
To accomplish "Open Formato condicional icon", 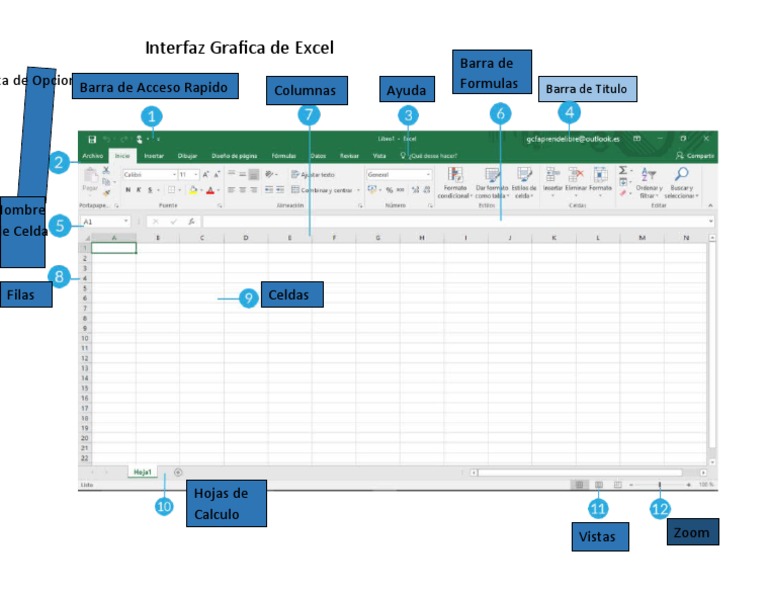I will [455, 175].
